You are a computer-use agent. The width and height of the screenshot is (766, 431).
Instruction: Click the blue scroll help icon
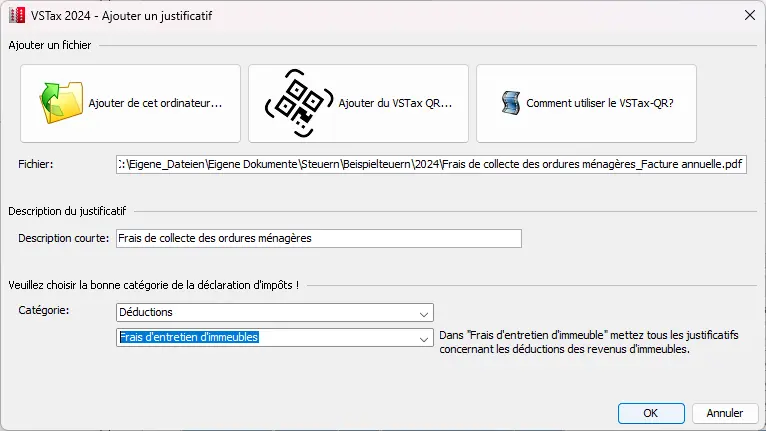pyautogui.click(x=511, y=103)
